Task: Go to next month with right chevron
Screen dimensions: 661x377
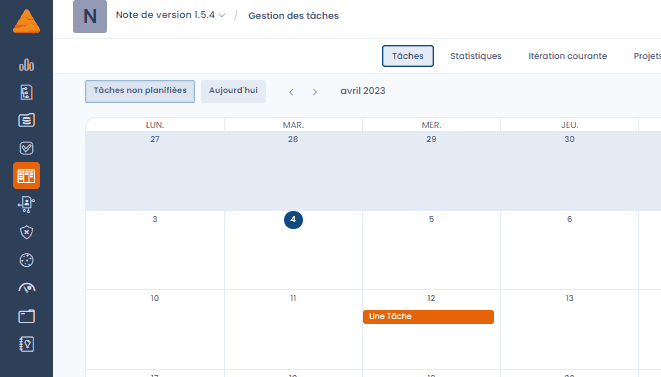Action: (314, 92)
